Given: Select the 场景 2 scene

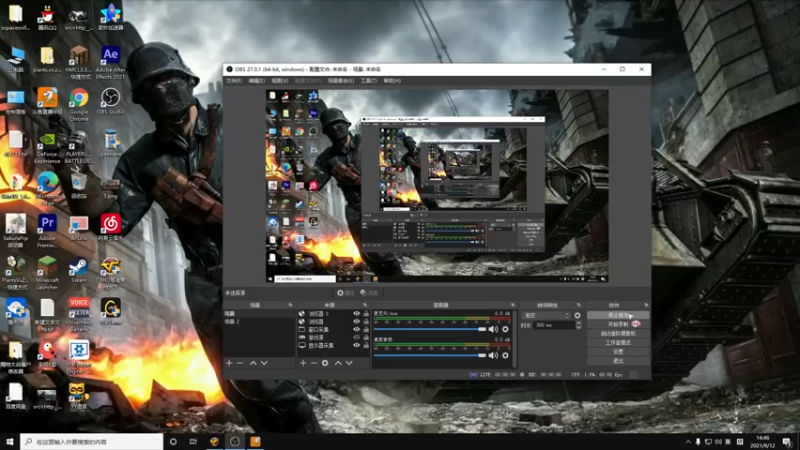Looking at the screenshot, I should tap(259, 321).
